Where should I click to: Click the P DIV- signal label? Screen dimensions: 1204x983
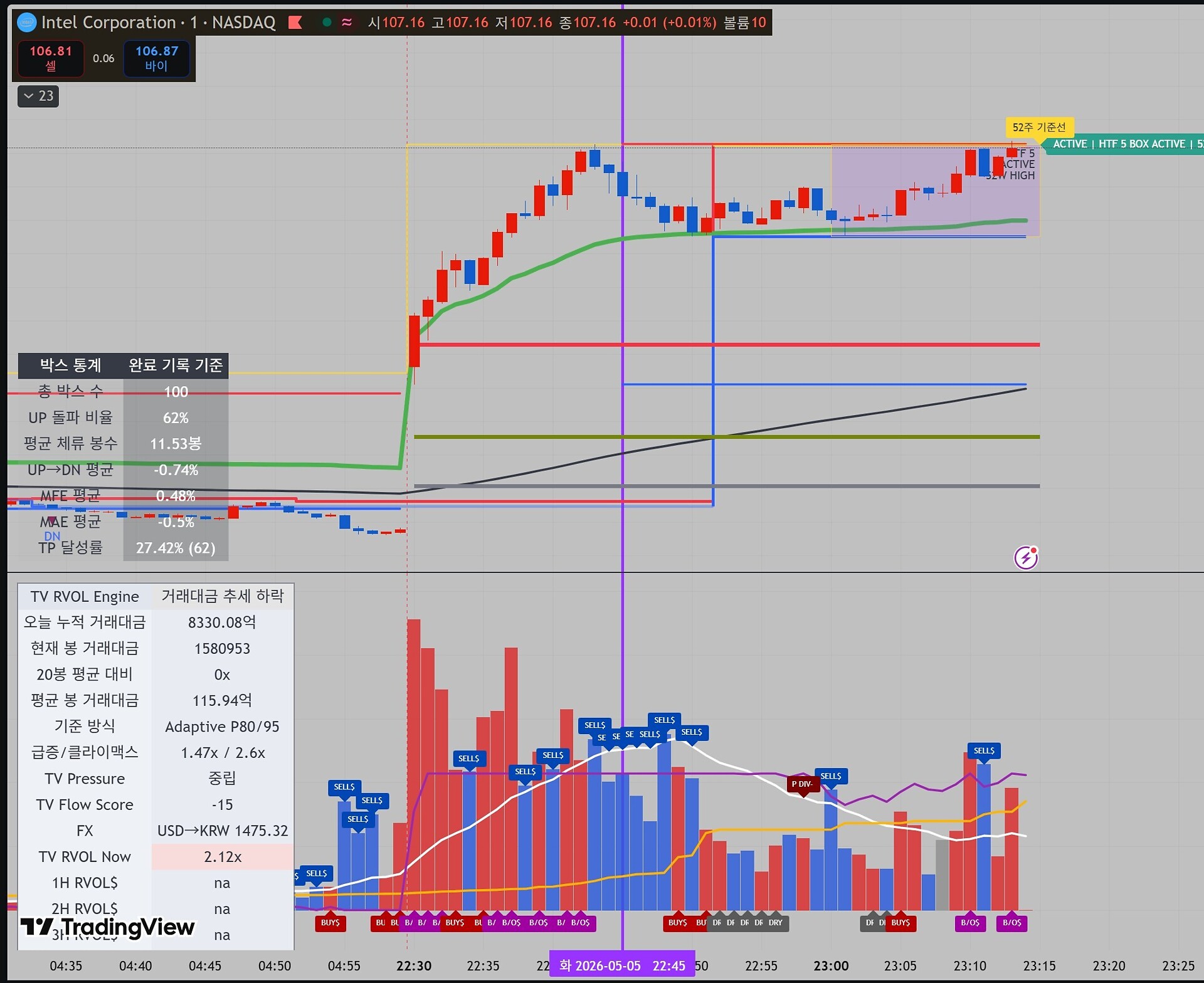pyautogui.click(x=802, y=784)
